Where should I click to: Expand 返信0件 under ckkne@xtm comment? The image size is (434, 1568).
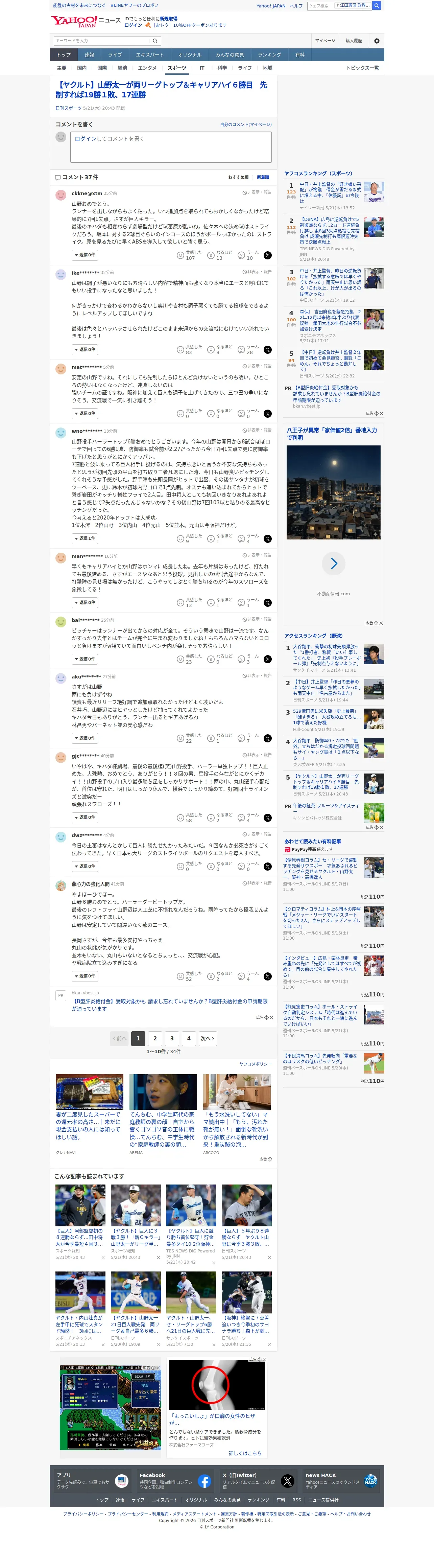click(85, 255)
